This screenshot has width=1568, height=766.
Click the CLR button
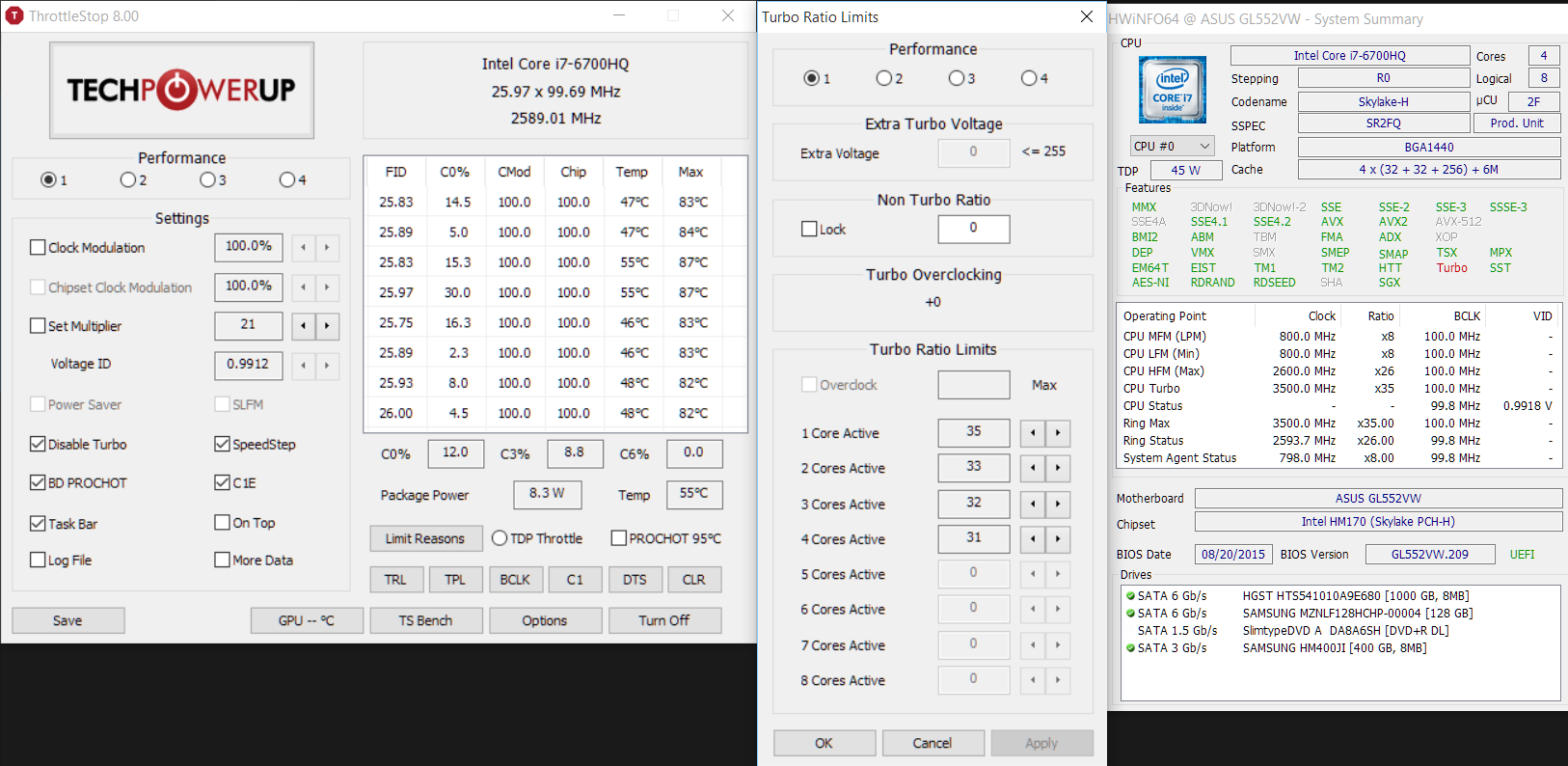694,580
